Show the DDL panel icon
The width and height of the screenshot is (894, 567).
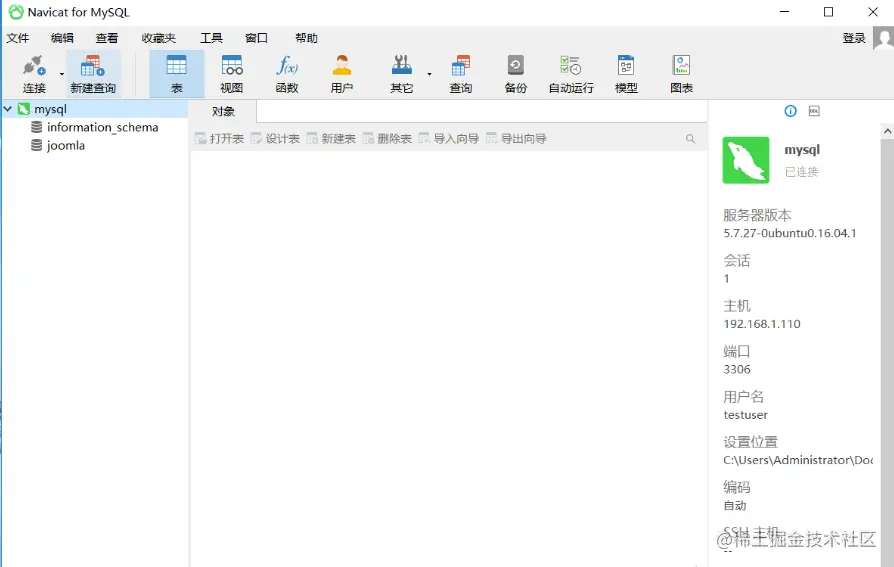coord(814,111)
